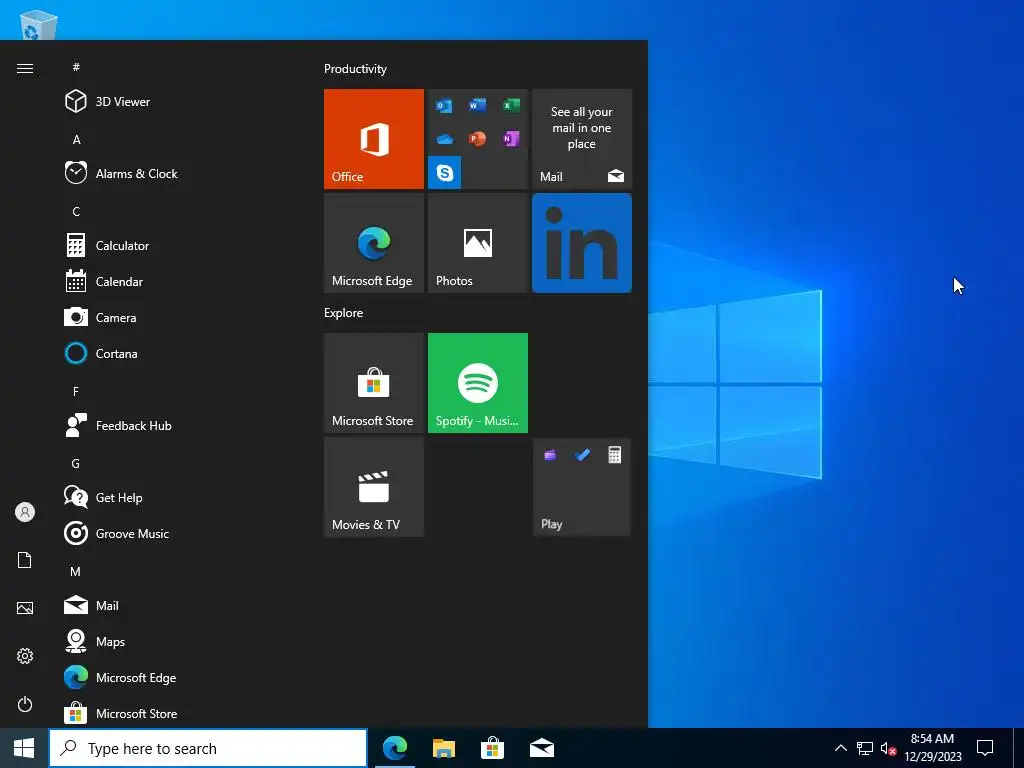Open PowerPoint in the Office apps tile
1024x768 pixels.
pos(477,139)
